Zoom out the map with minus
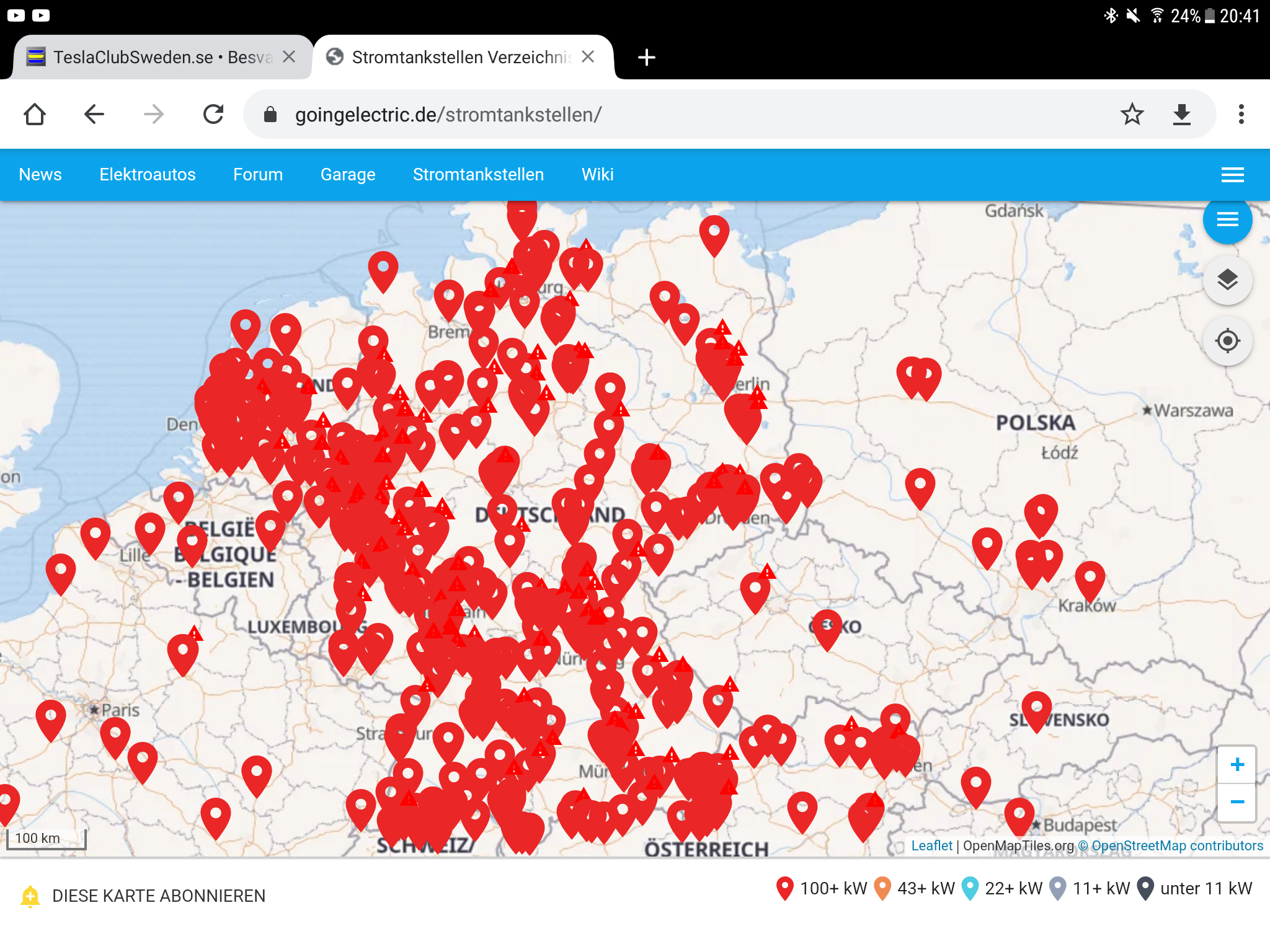The width and height of the screenshot is (1270, 952). pyautogui.click(x=1237, y=802)
